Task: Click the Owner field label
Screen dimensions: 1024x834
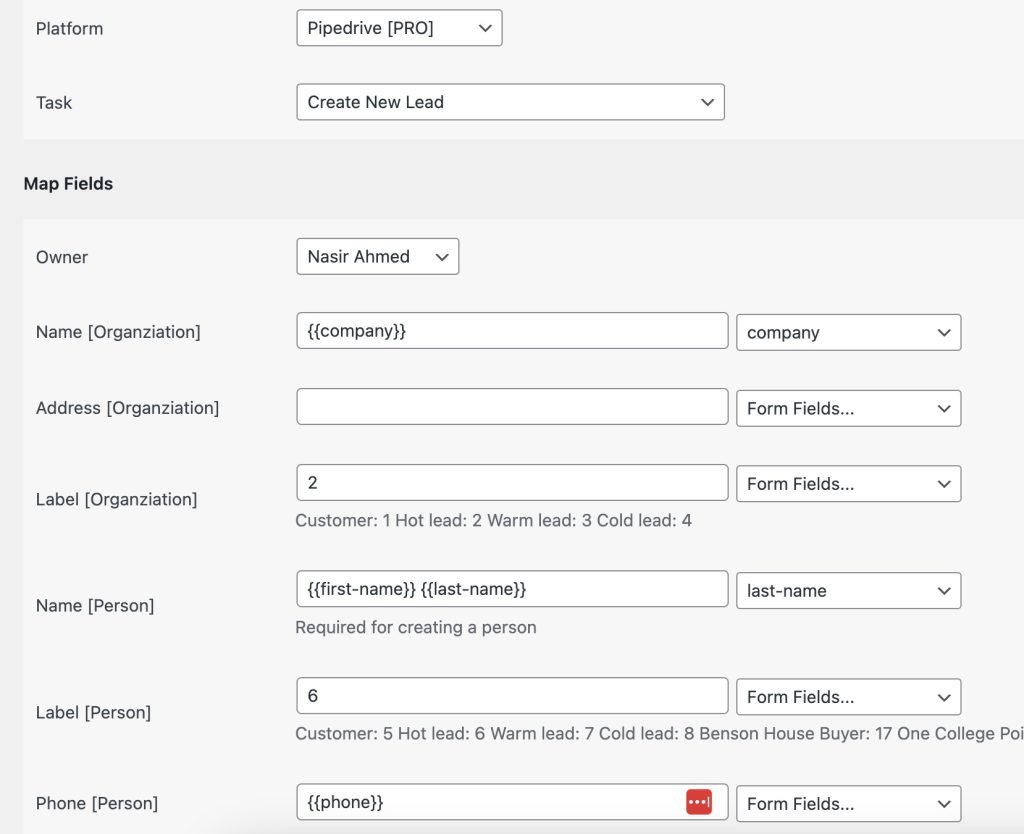Action: tap(62, 257)
